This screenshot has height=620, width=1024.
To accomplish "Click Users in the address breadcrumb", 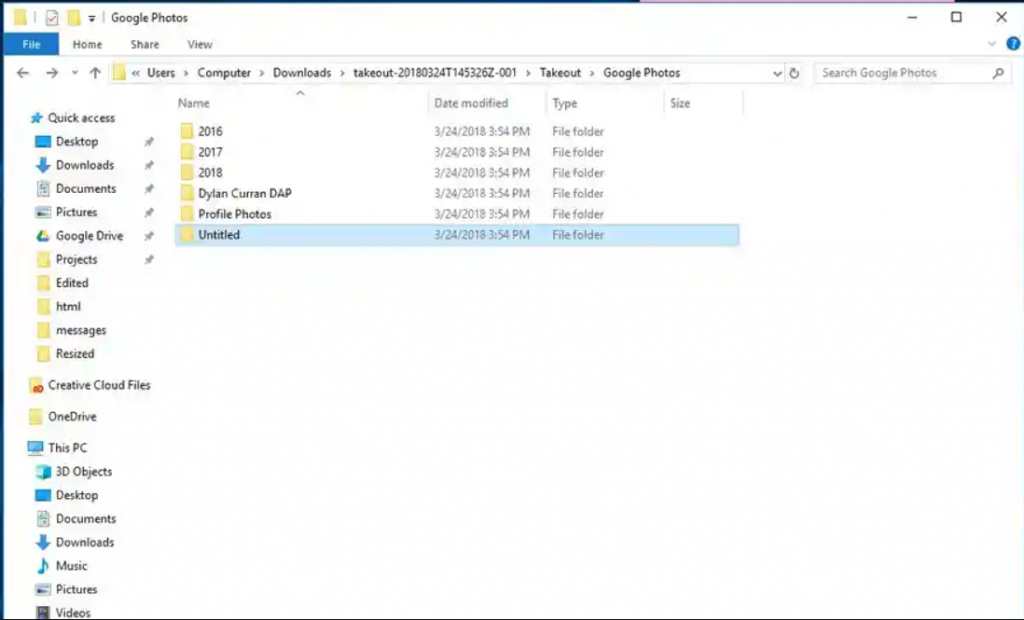I will coord(161,73).
